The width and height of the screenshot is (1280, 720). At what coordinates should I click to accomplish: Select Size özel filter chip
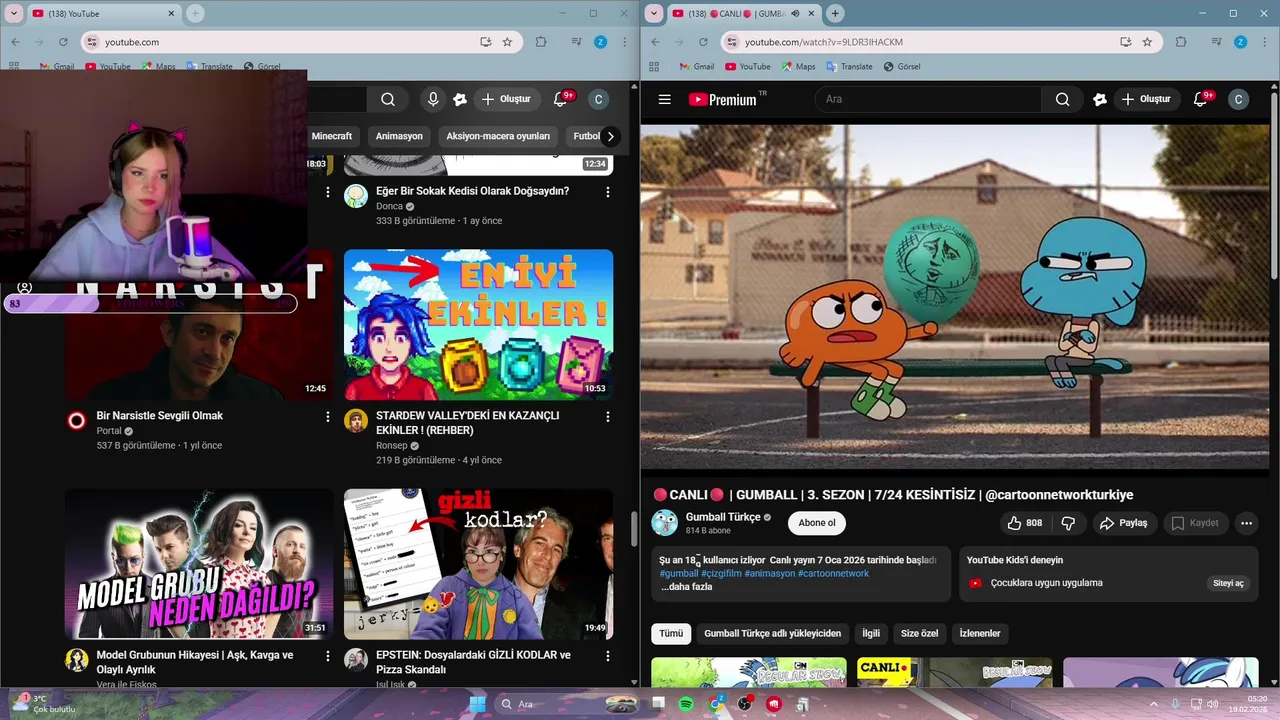click(x=920, y=633)
